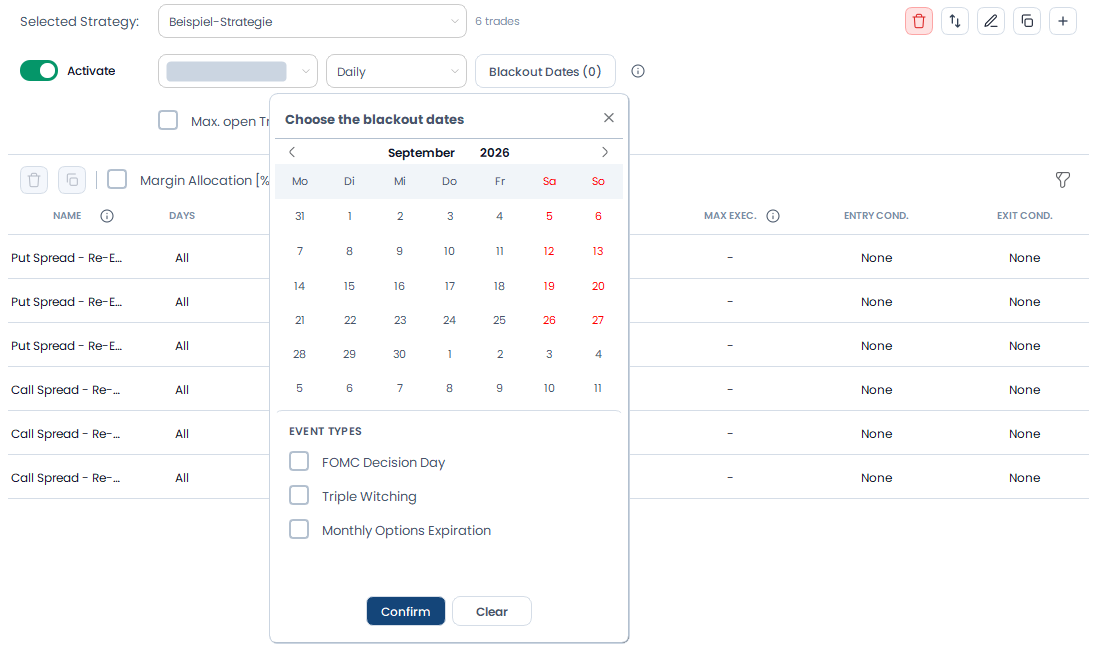Select September 1 in the calendar
This screenshot has width=1096, height=660.
click(x=349, y=216)
